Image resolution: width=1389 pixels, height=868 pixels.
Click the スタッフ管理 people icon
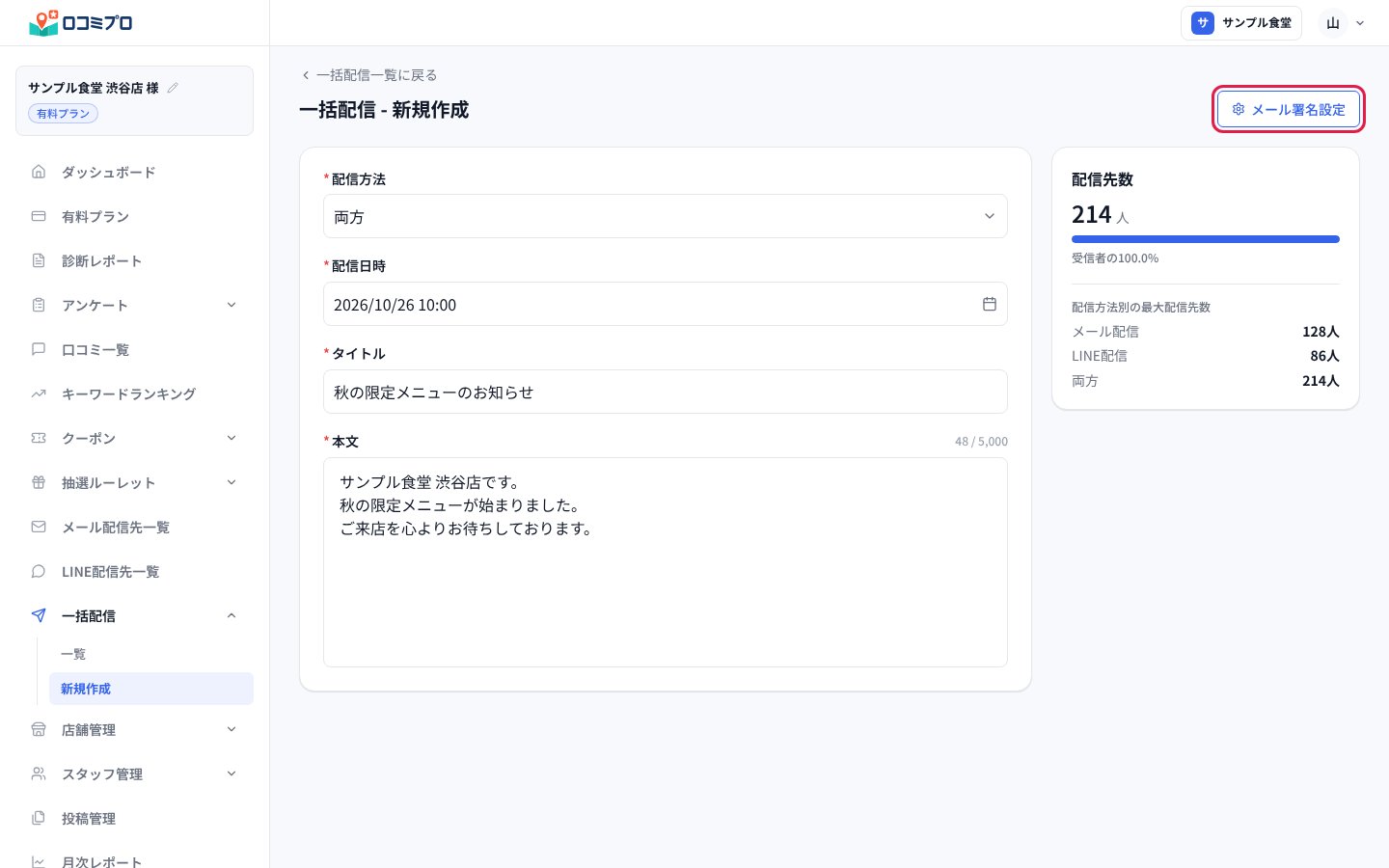tap(39, 773)
